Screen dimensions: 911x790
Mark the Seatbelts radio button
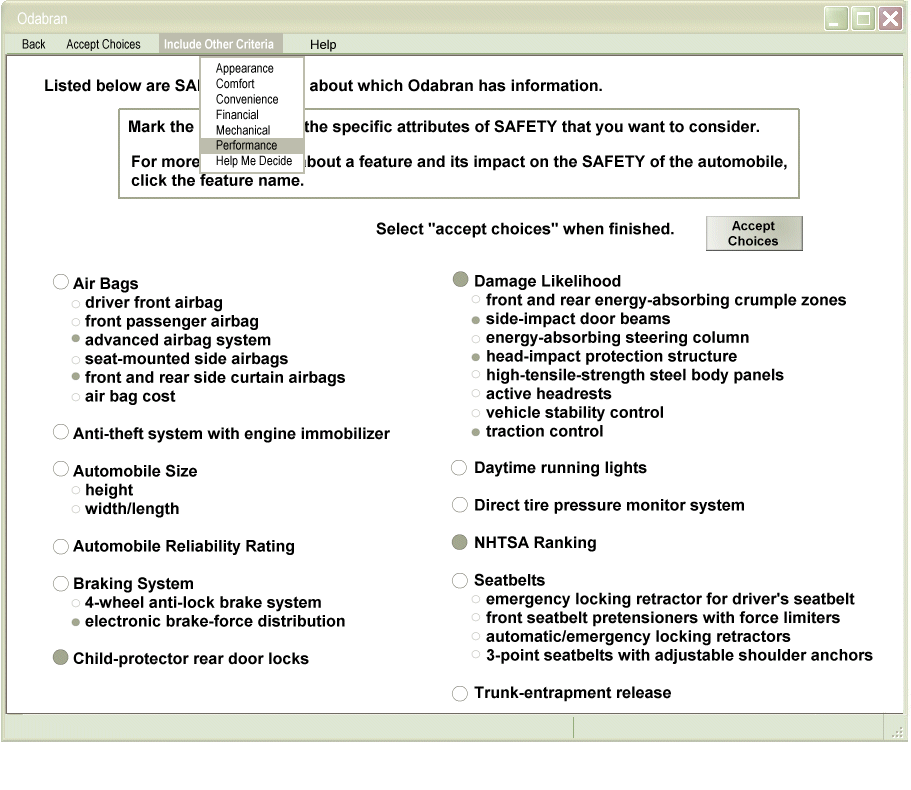coord(460,580)
